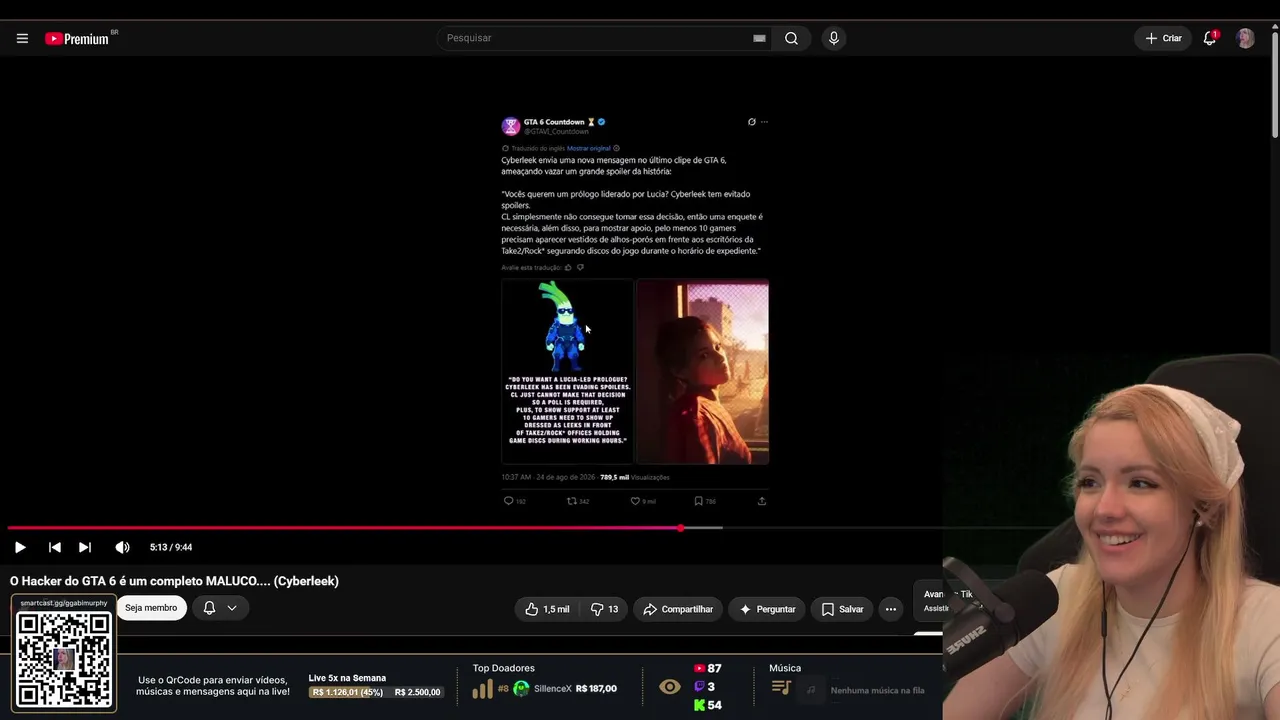This screenshot has width=1280, height=720.
Task: Click 'Nenhuma música na fila' text
Action: (x=877, y=690)
